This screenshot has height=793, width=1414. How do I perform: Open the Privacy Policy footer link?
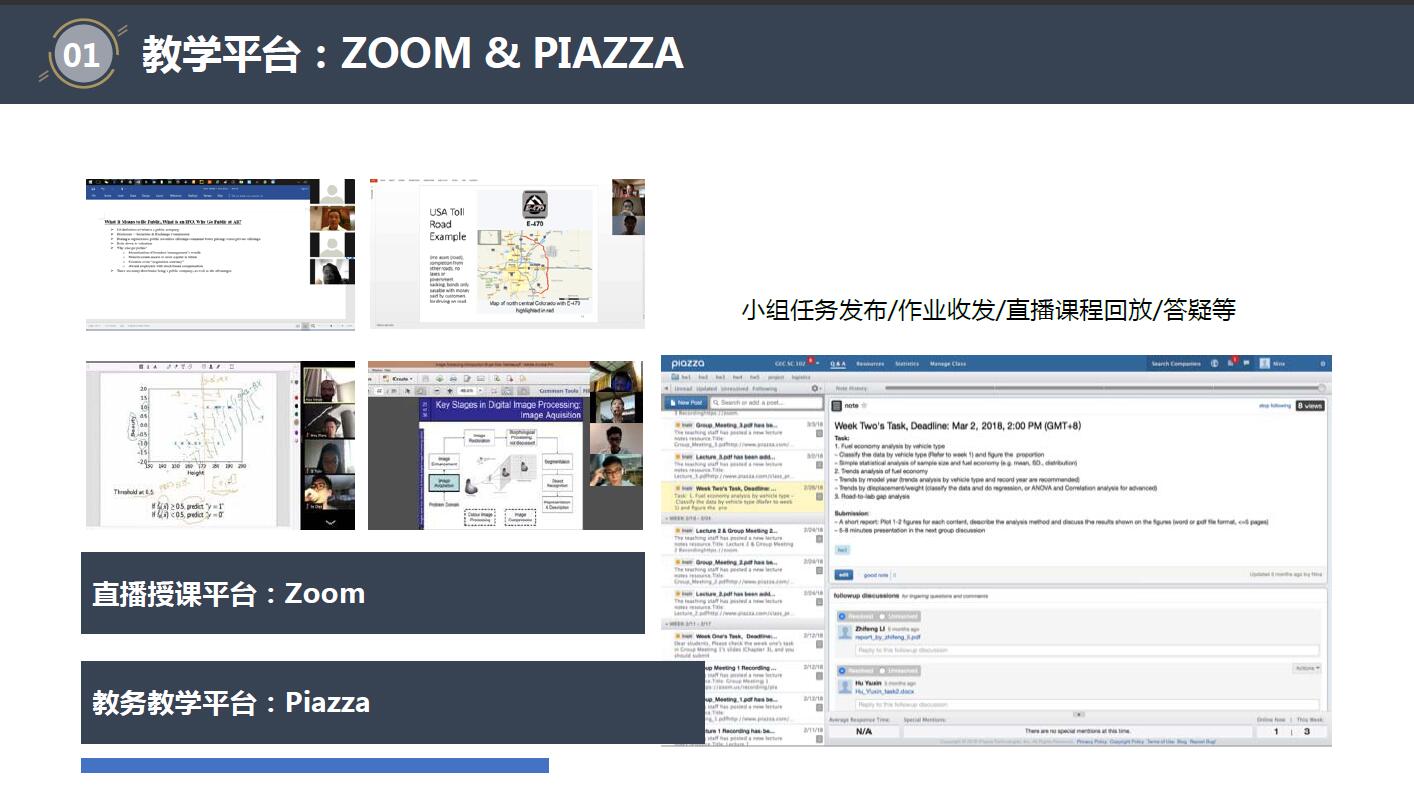[1092, 741]
